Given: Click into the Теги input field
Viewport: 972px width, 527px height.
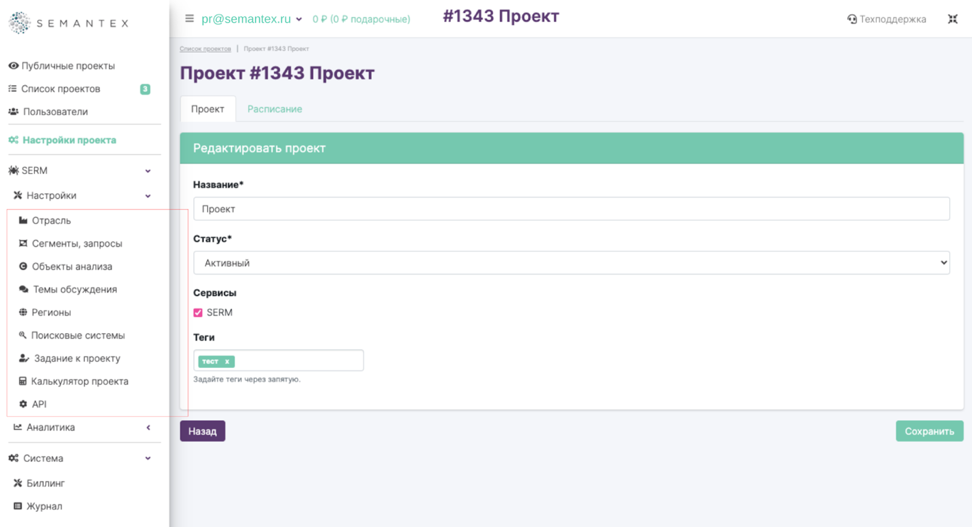Looking at the screenshot, I should tap(278, 360).
